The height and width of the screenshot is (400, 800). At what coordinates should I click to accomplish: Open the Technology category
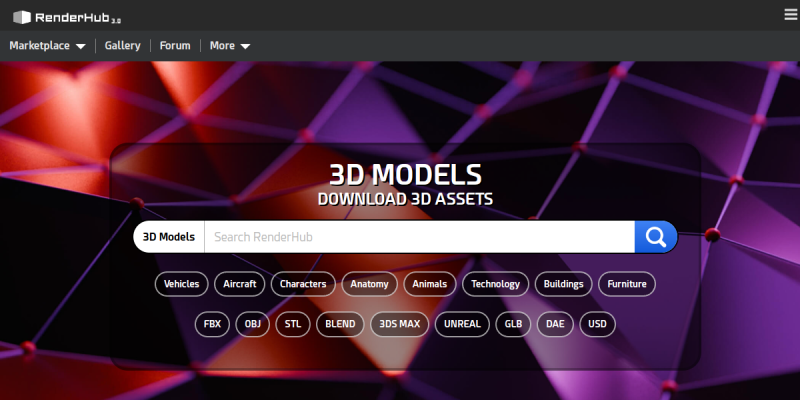click(x=495, y=284)
